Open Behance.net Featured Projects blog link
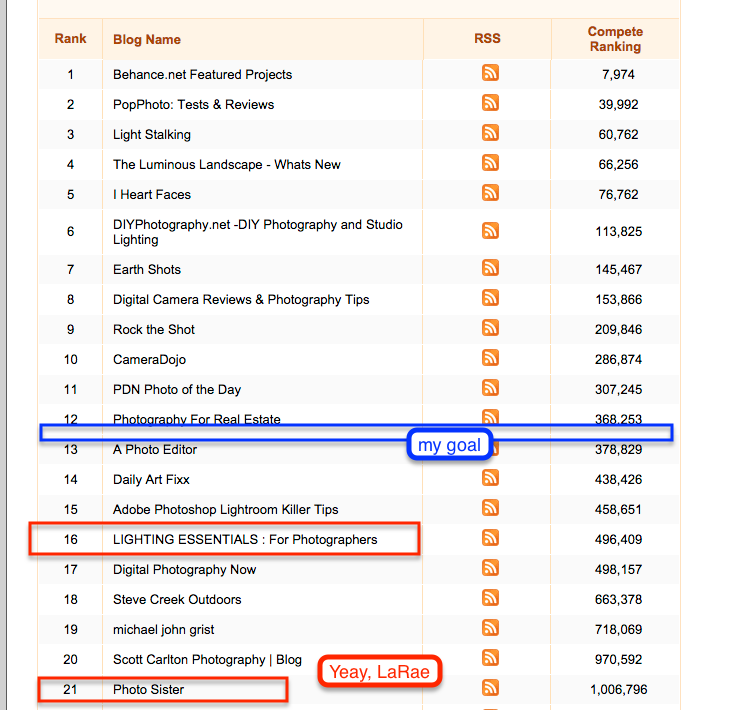 pyautogui.click(x=202, y=74)
